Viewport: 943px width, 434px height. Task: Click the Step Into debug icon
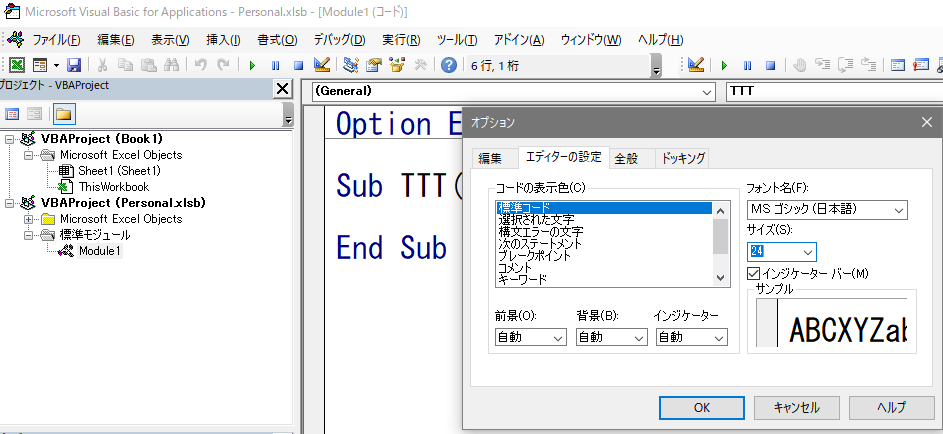(x=822, y=65)
